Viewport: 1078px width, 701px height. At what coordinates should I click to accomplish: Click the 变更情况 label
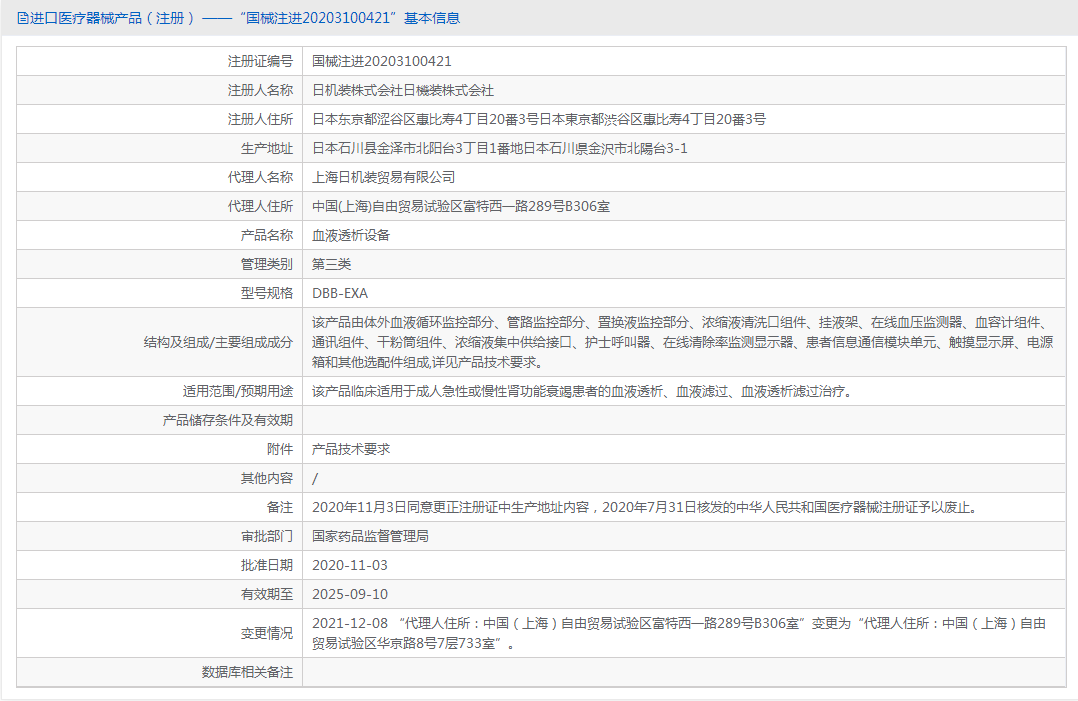[x=267, y=633]
